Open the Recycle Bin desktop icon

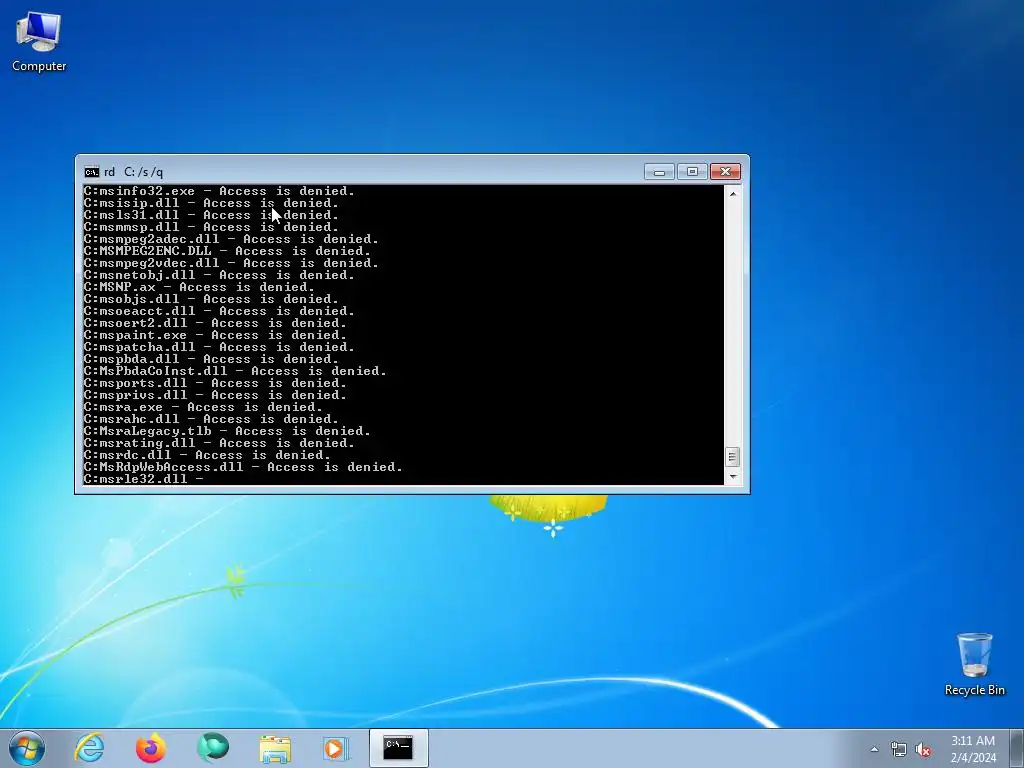(x=974, y=664)
